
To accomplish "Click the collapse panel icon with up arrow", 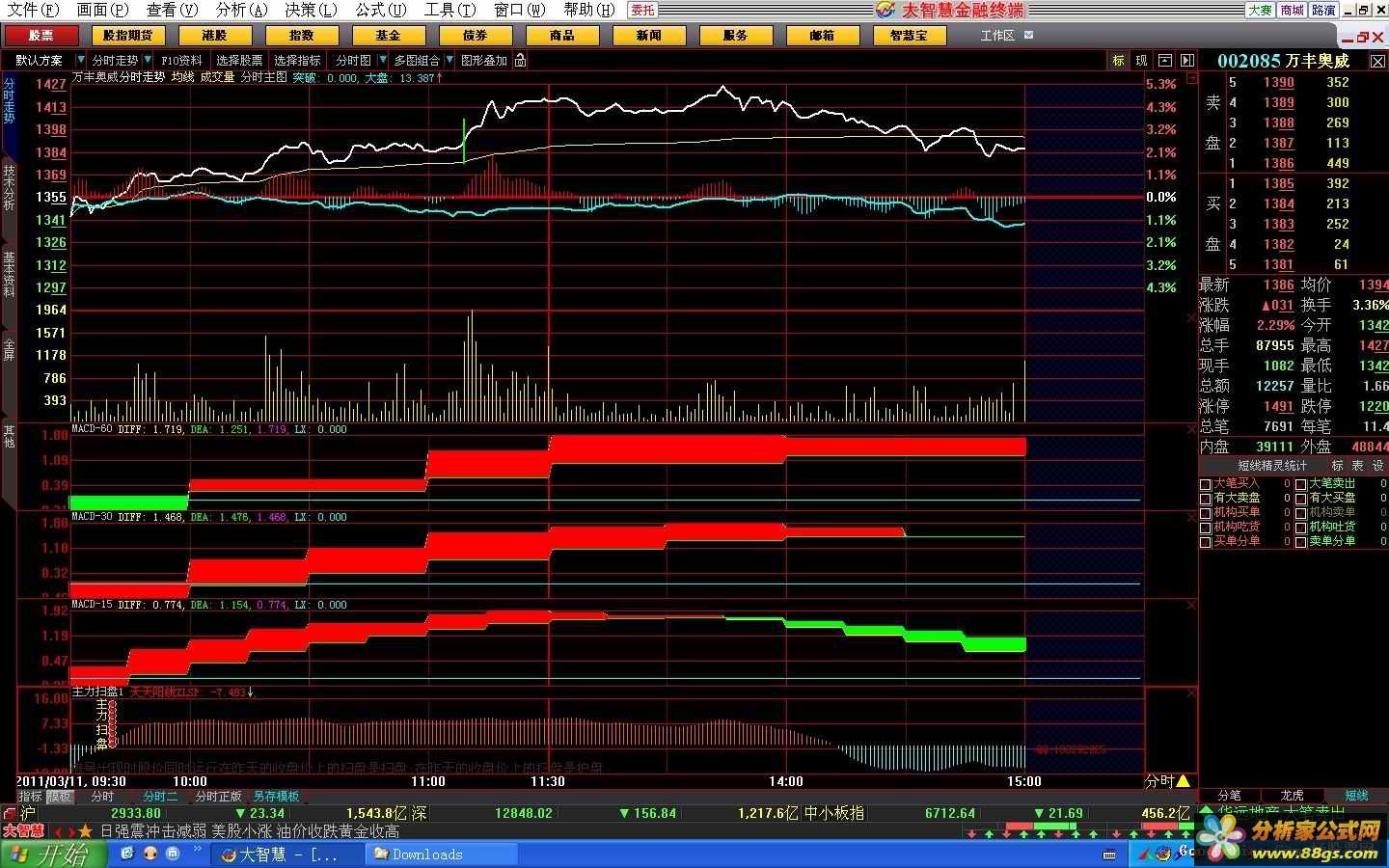I will coord(1164,60).
